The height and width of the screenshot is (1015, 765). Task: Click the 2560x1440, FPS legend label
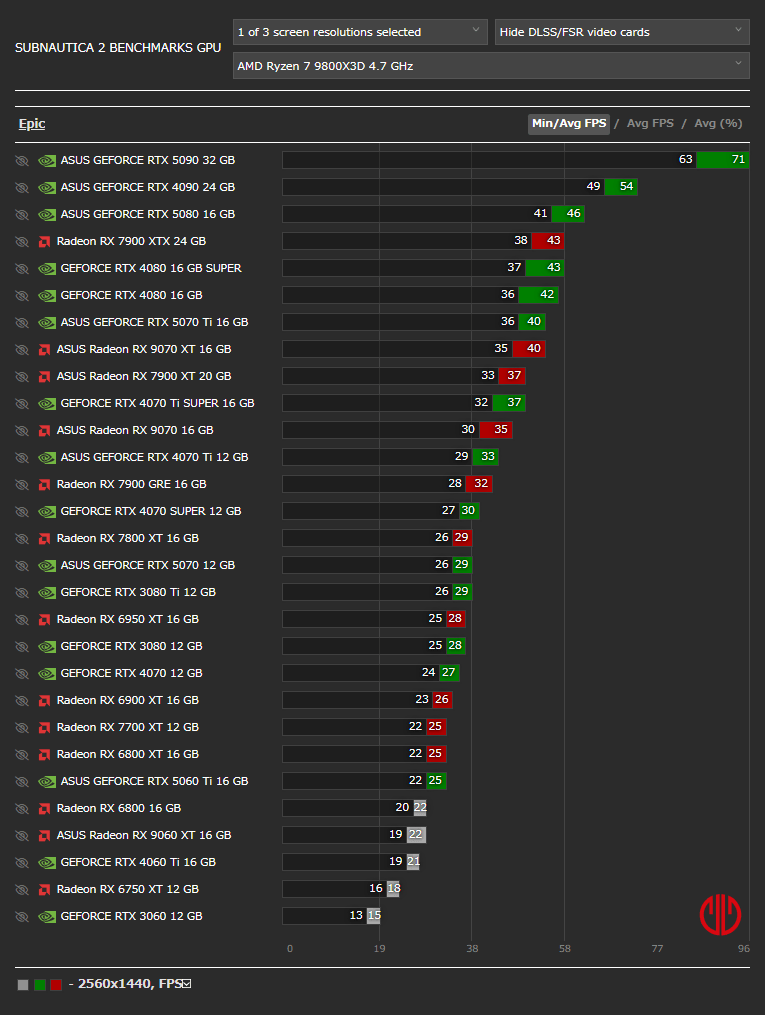tap(129, 984)
